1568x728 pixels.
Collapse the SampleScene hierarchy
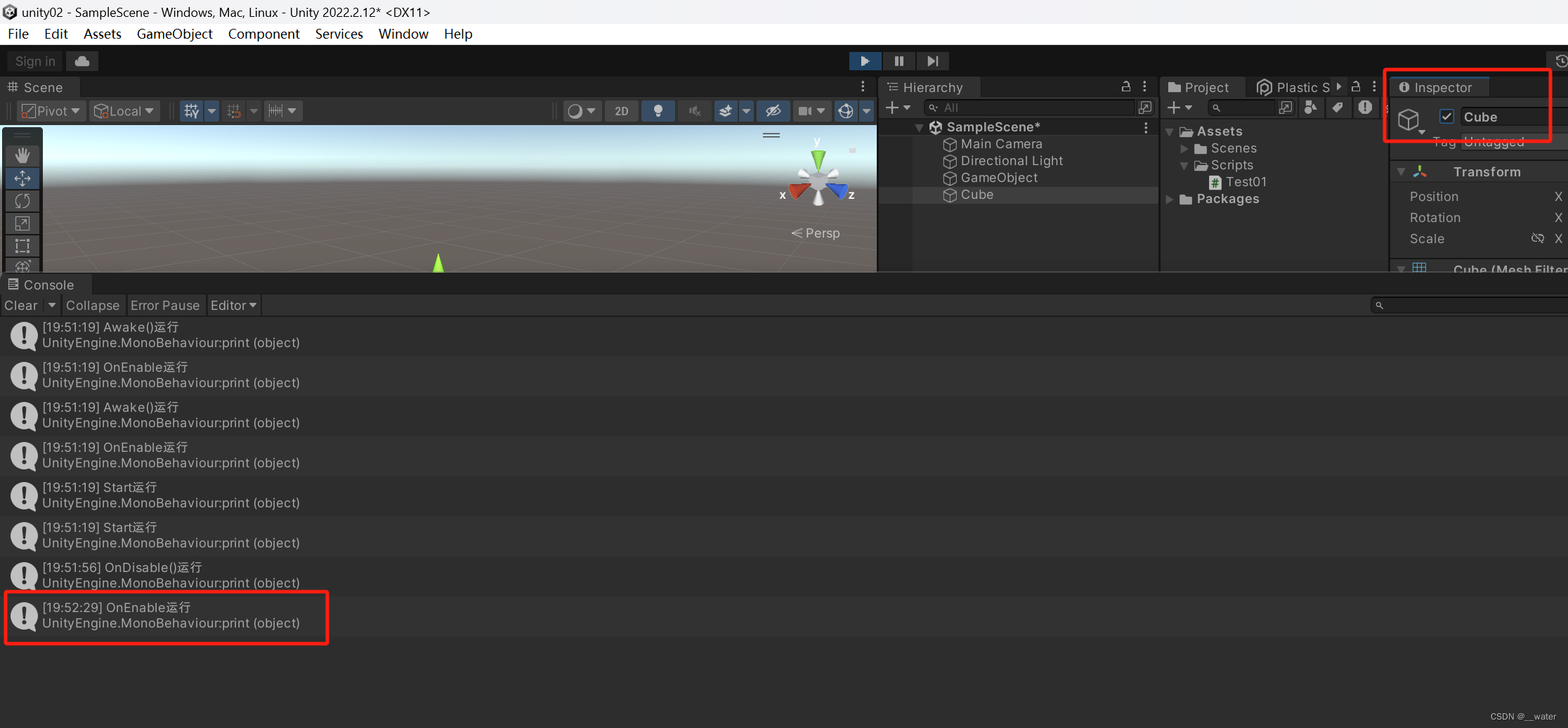tap(920, 127)
